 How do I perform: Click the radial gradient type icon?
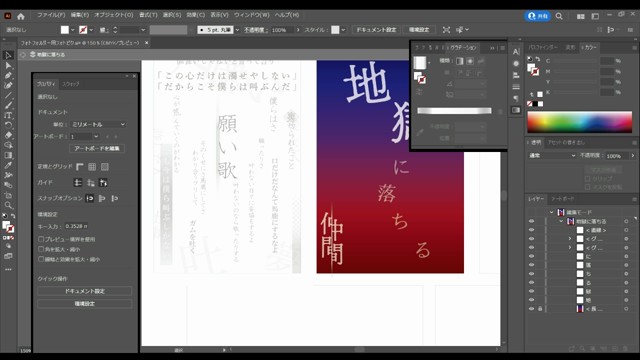[x=470, y=61]
